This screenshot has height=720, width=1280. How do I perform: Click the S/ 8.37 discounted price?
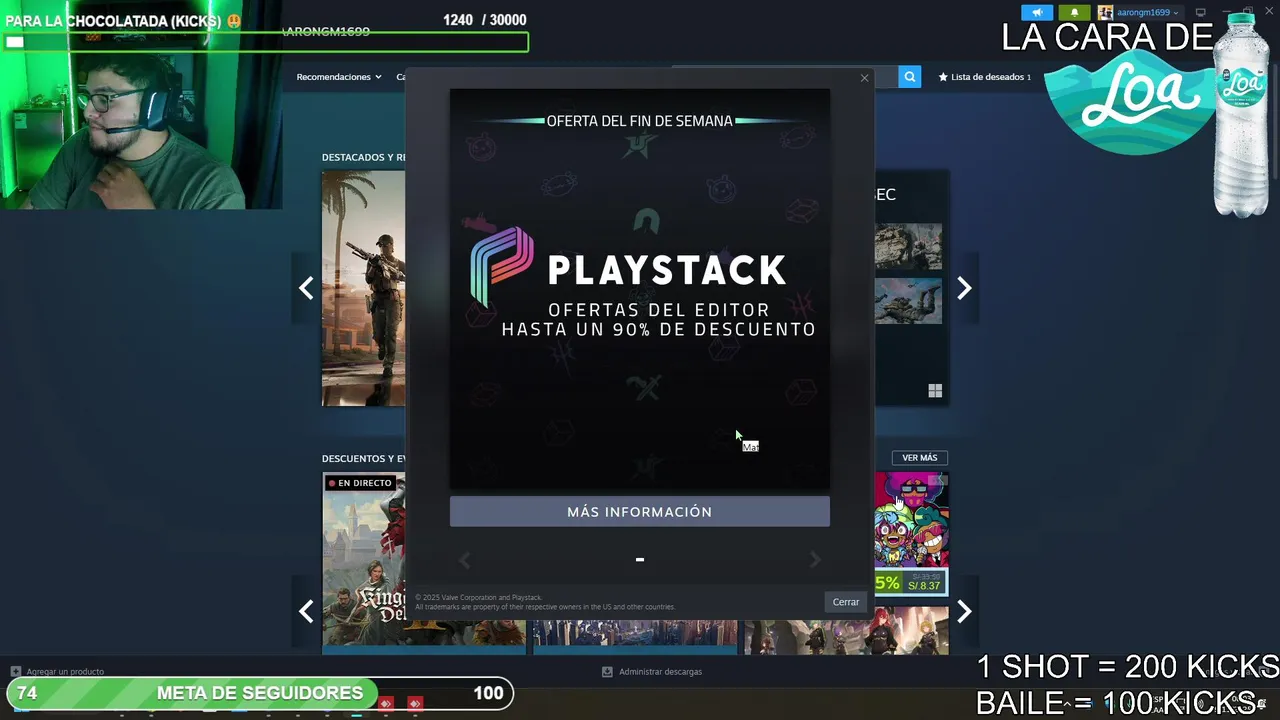[923, 585]
